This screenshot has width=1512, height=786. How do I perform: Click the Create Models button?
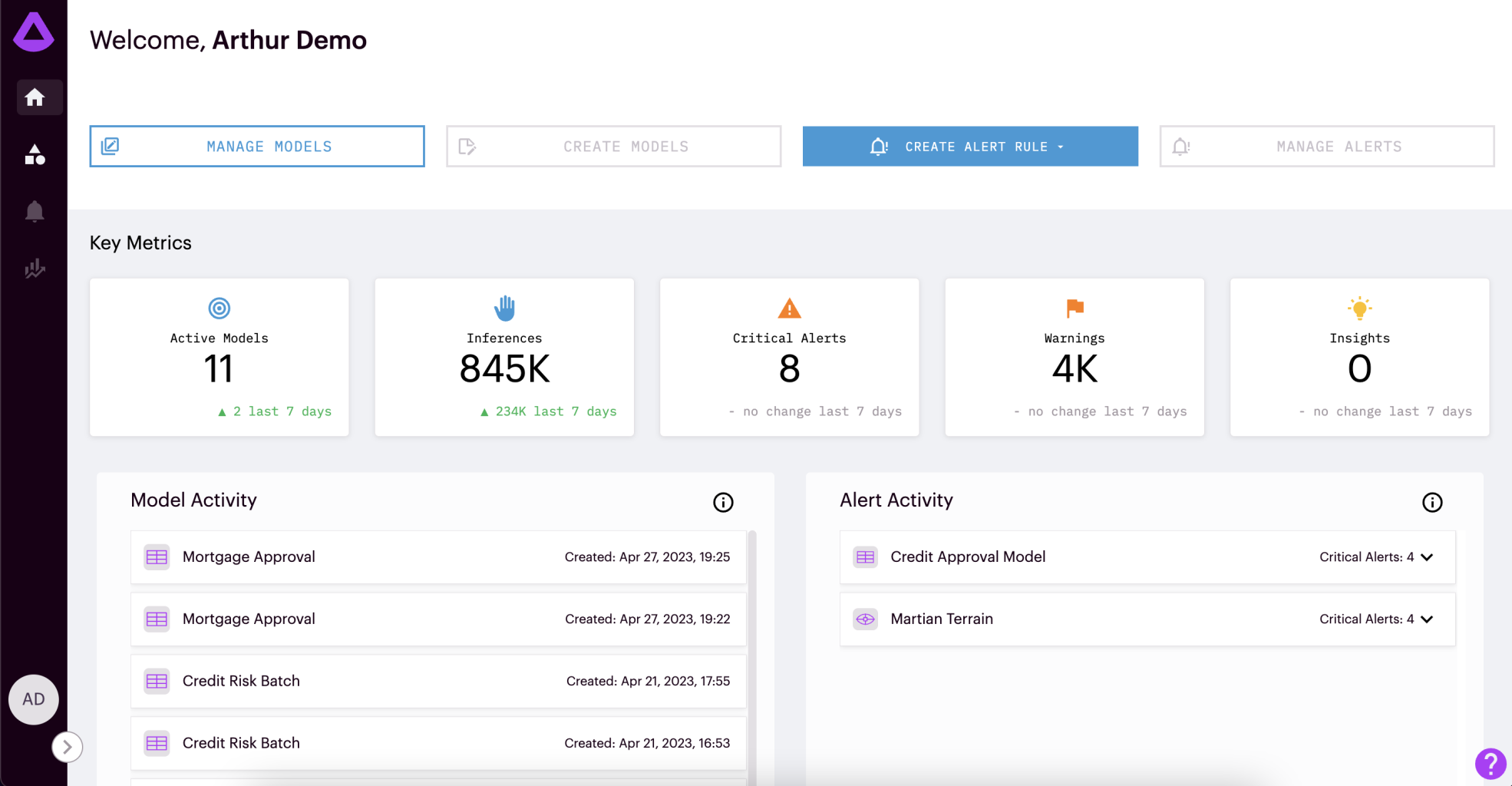[x=614, y=147]
